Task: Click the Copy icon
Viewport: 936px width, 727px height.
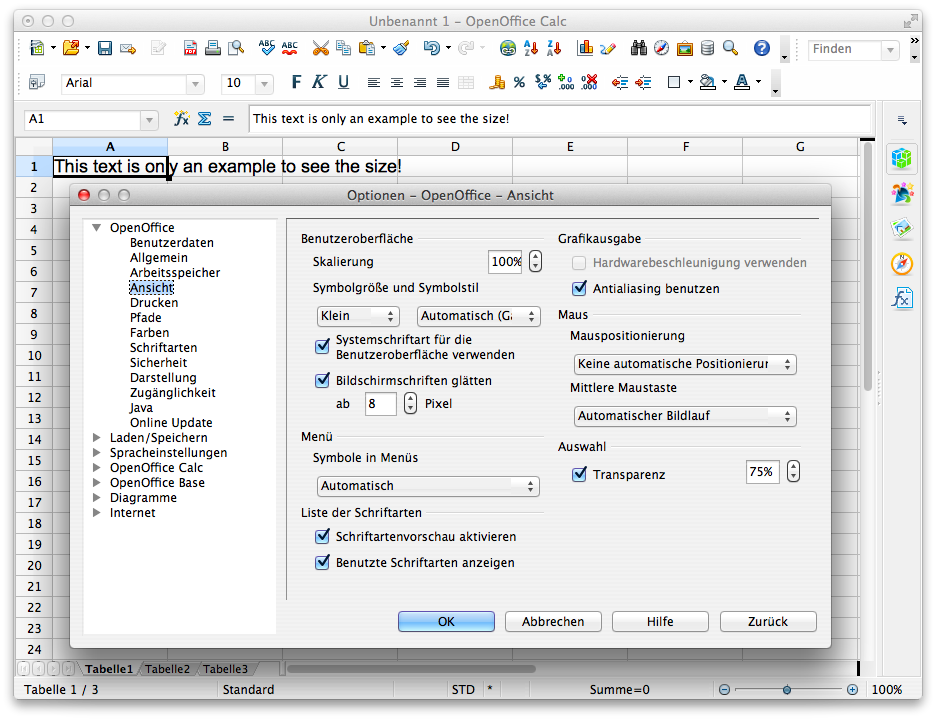Action: point(343,48)
